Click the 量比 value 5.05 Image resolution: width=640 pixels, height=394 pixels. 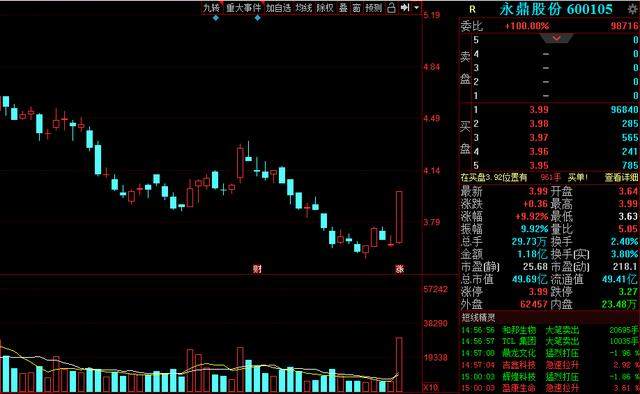point(628,229)
